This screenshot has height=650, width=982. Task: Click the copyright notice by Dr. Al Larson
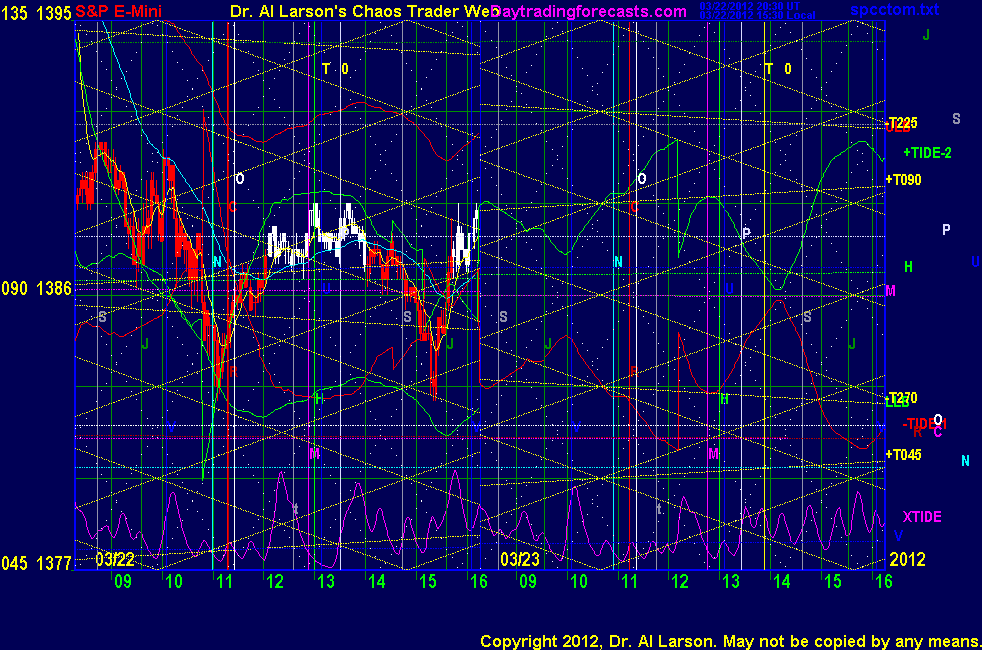click(x=730, y=641)
